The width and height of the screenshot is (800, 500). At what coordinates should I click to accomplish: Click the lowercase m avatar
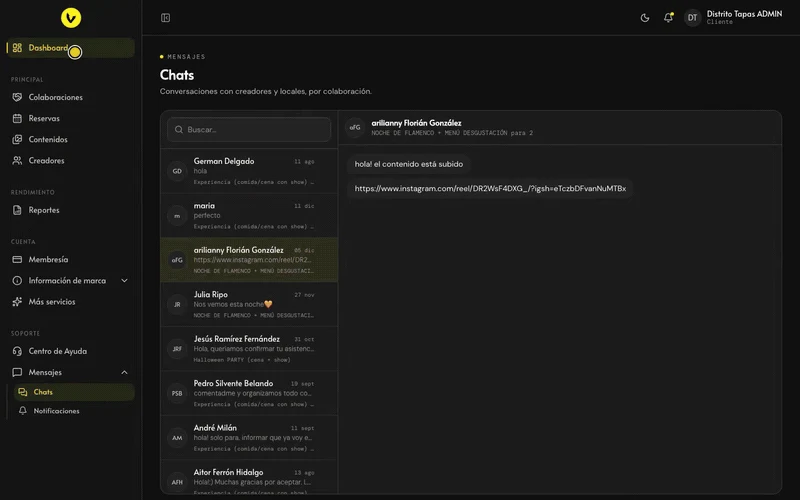177,216
